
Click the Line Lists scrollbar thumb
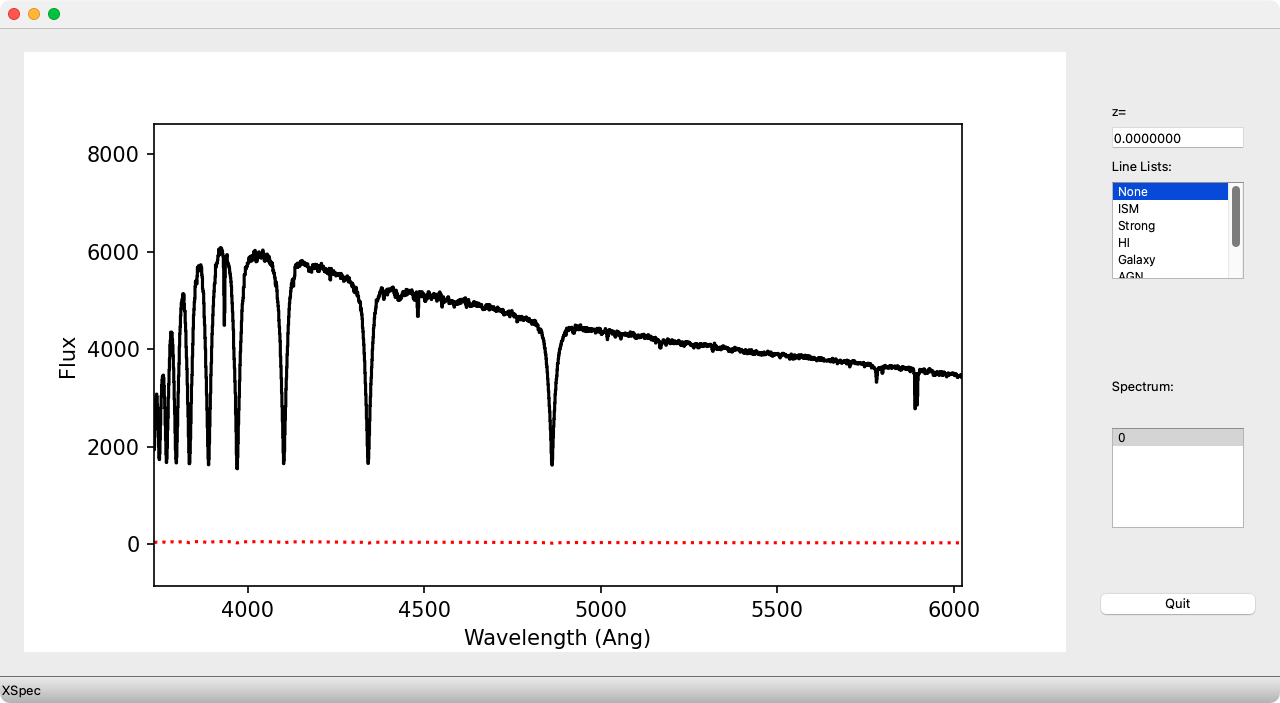1236,216
